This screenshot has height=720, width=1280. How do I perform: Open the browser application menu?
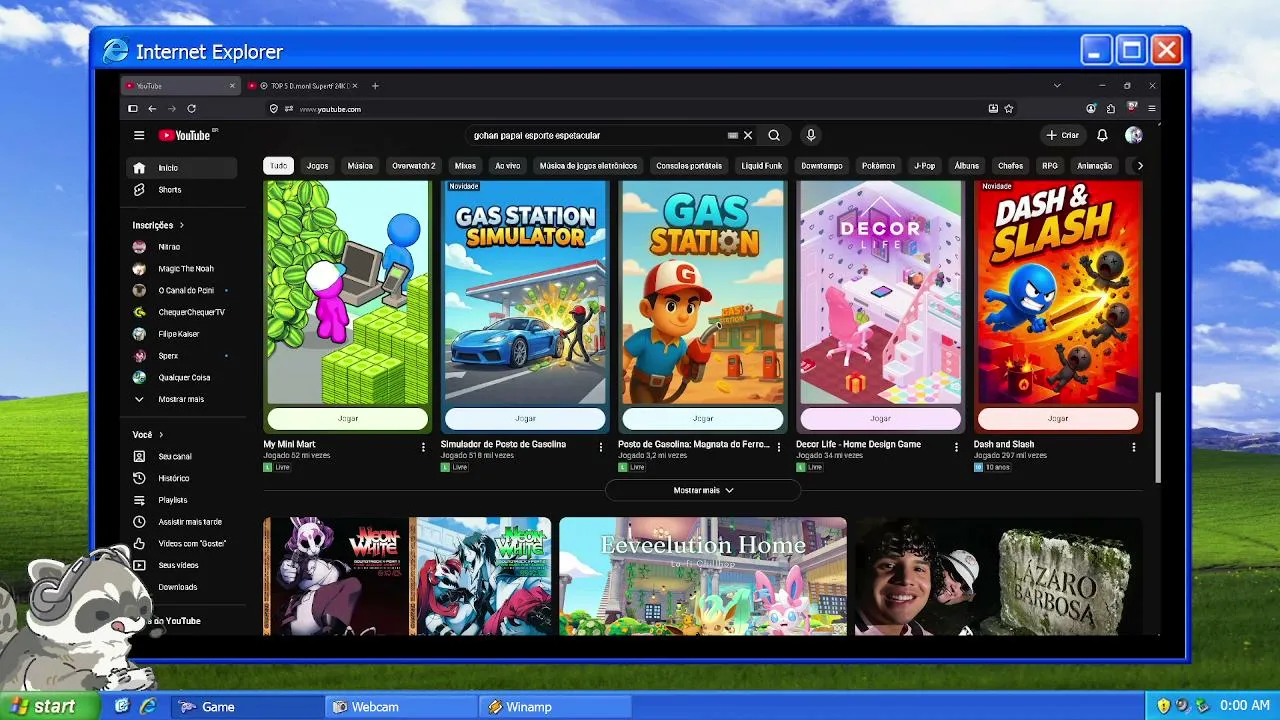coord(1152,109)
